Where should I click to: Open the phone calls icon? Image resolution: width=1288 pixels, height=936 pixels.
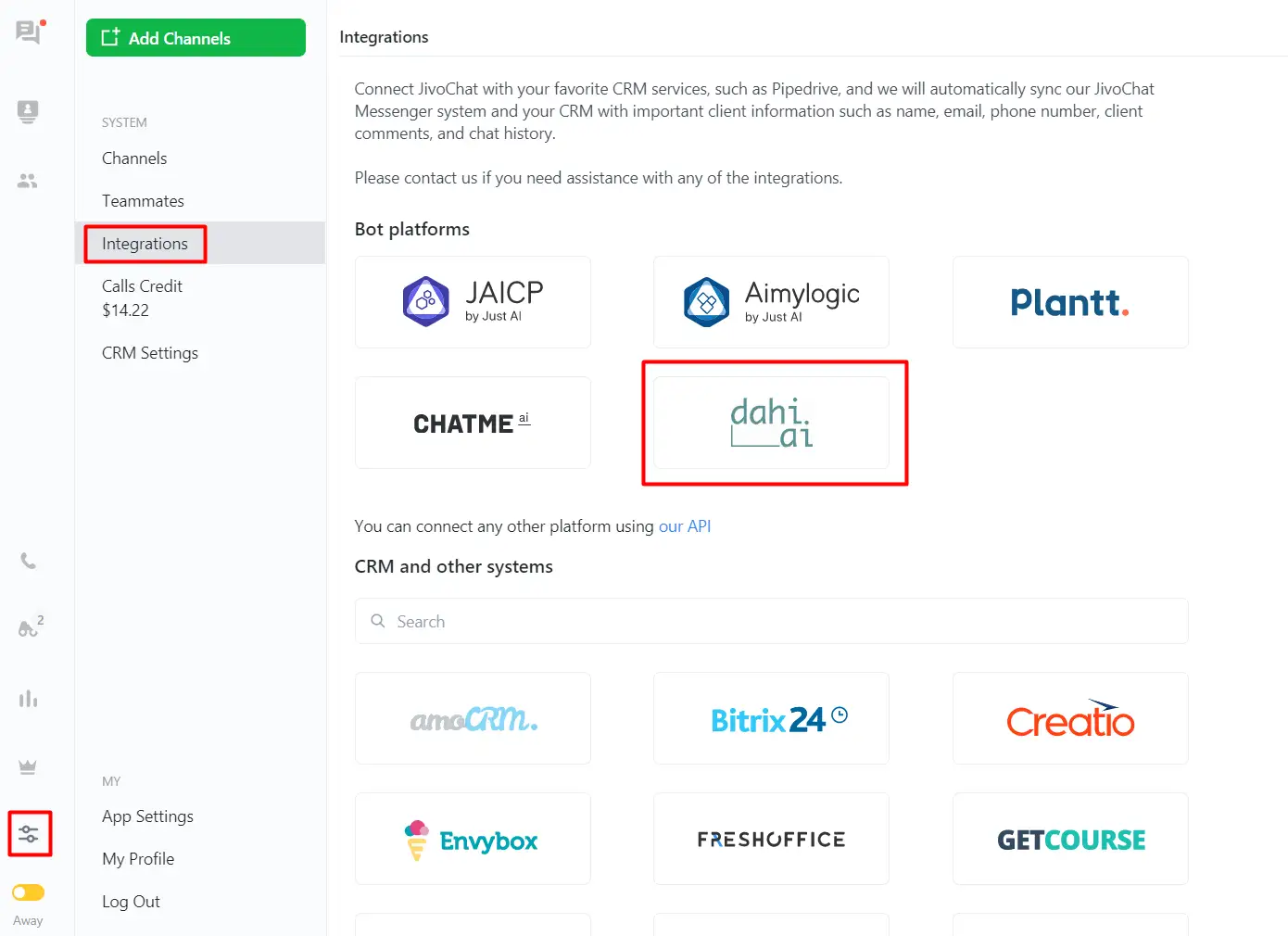[29, 561]
